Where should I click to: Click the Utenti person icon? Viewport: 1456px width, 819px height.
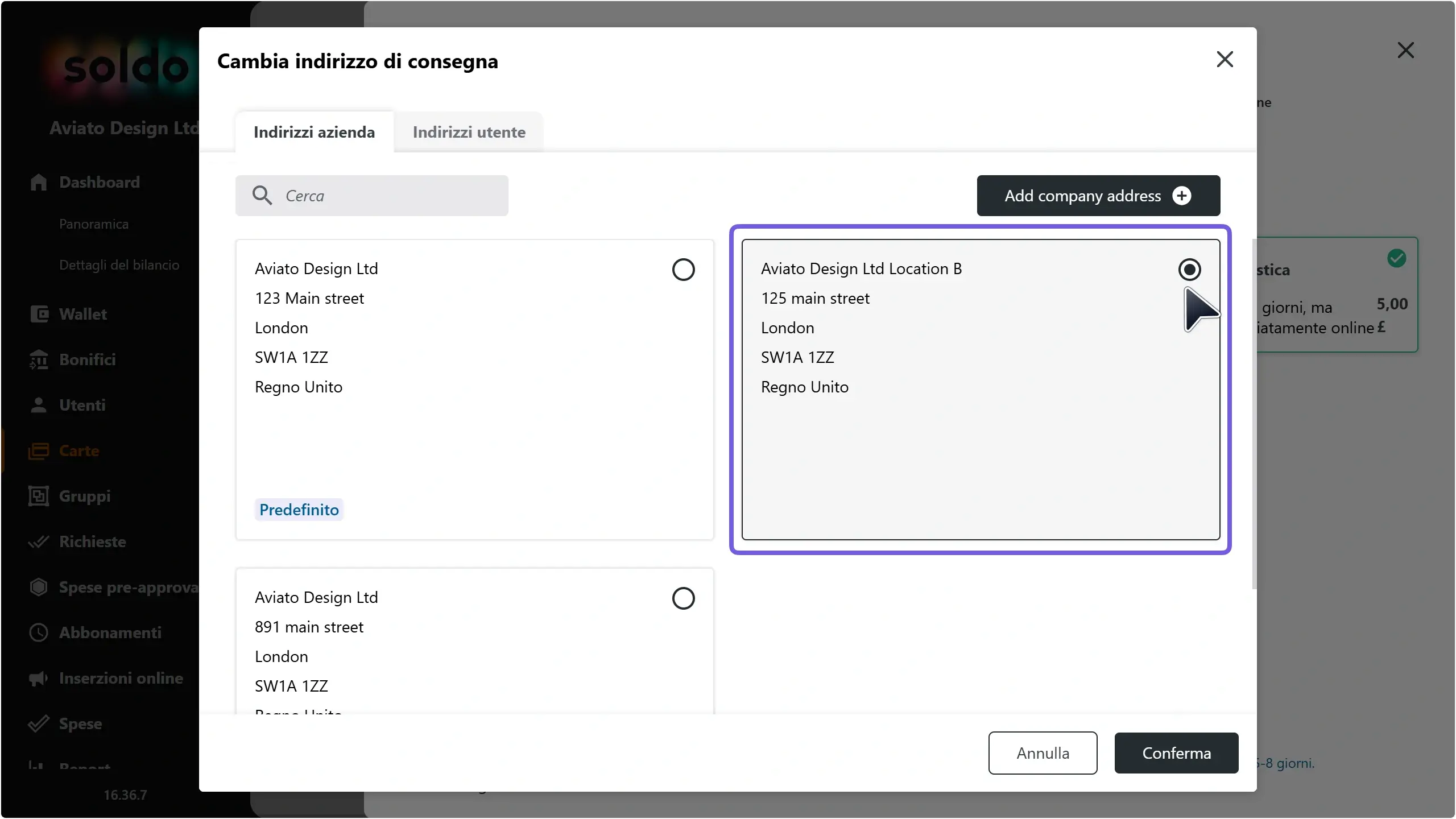(x=39, y=405)
